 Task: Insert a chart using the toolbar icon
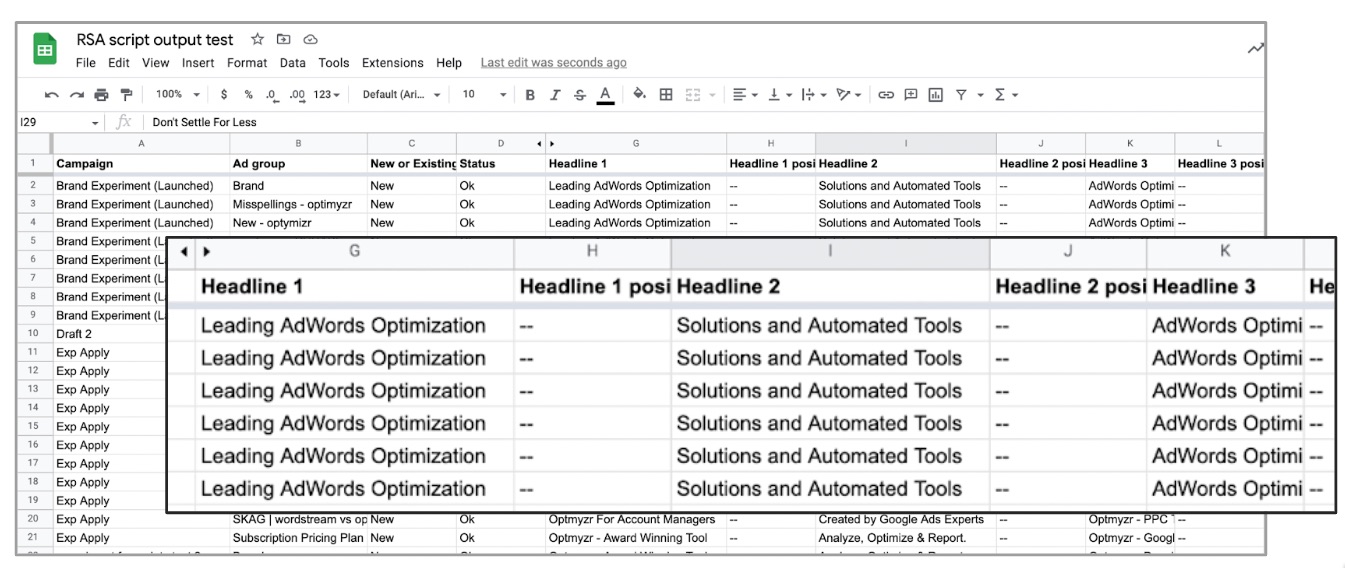(x=936, y=95)
